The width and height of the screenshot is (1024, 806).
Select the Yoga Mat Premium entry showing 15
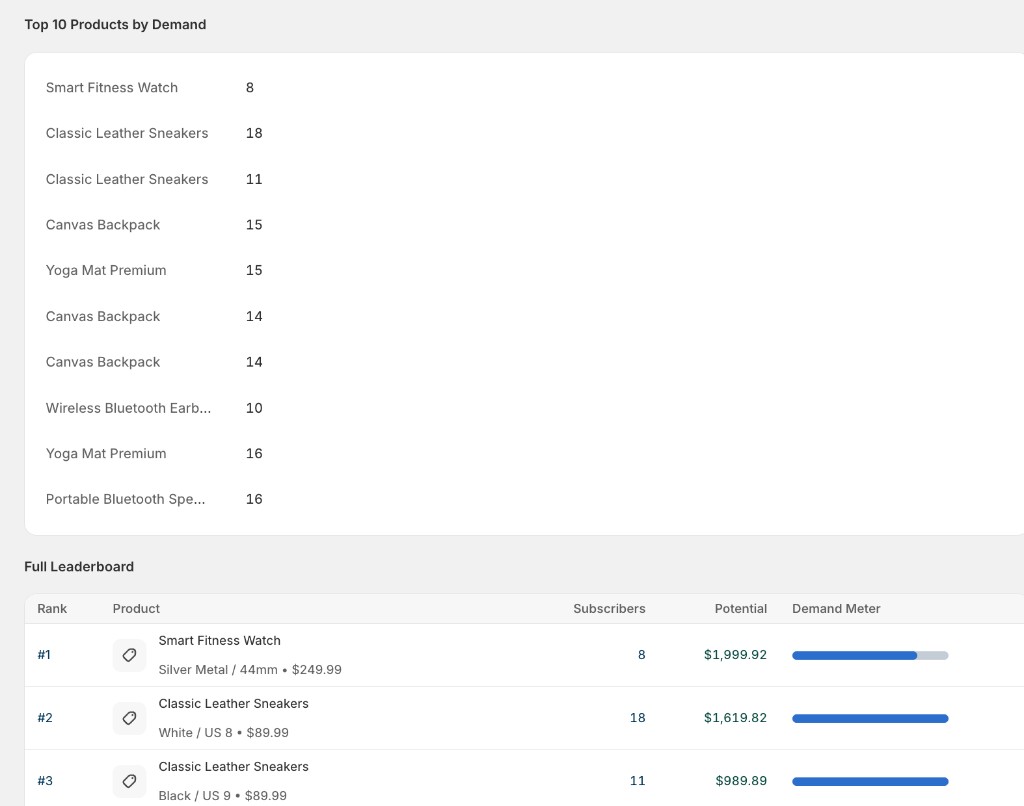(x=106, y=270)
